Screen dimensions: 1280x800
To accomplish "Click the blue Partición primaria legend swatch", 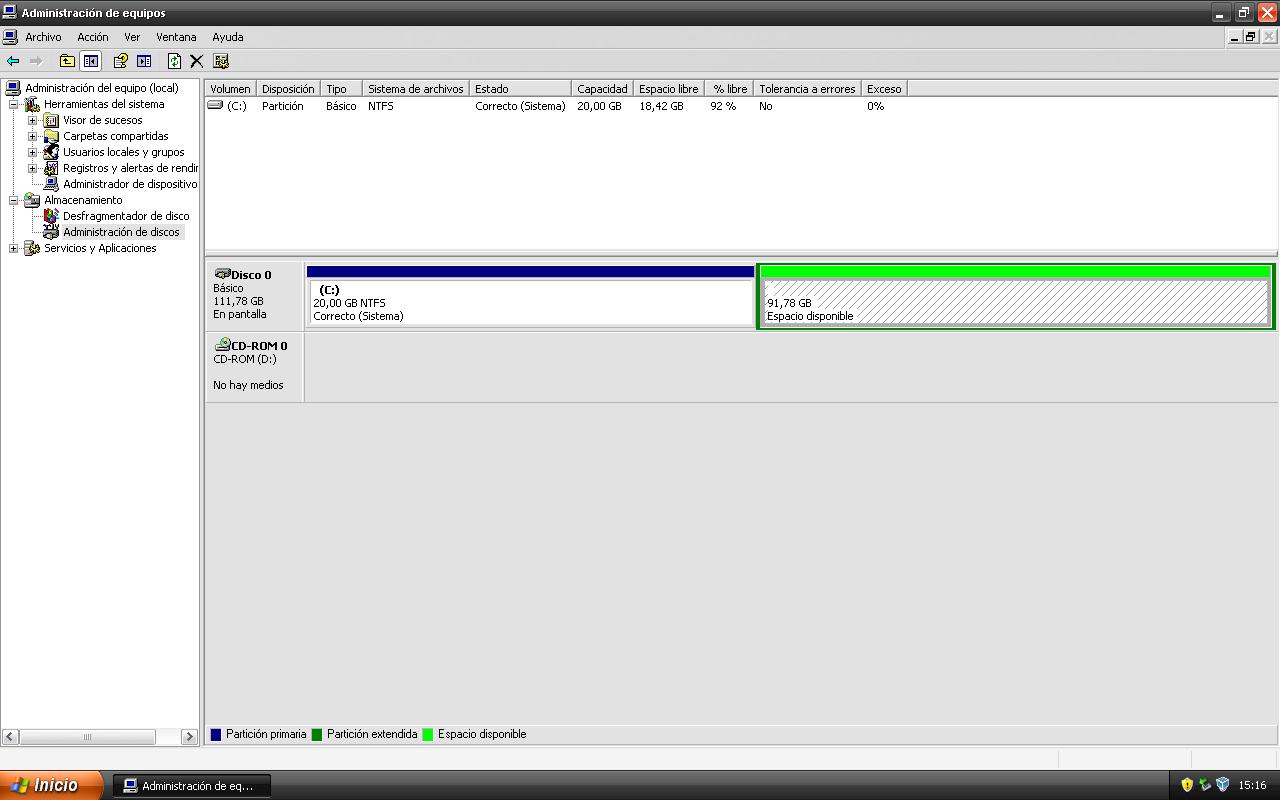I will 216,734.
